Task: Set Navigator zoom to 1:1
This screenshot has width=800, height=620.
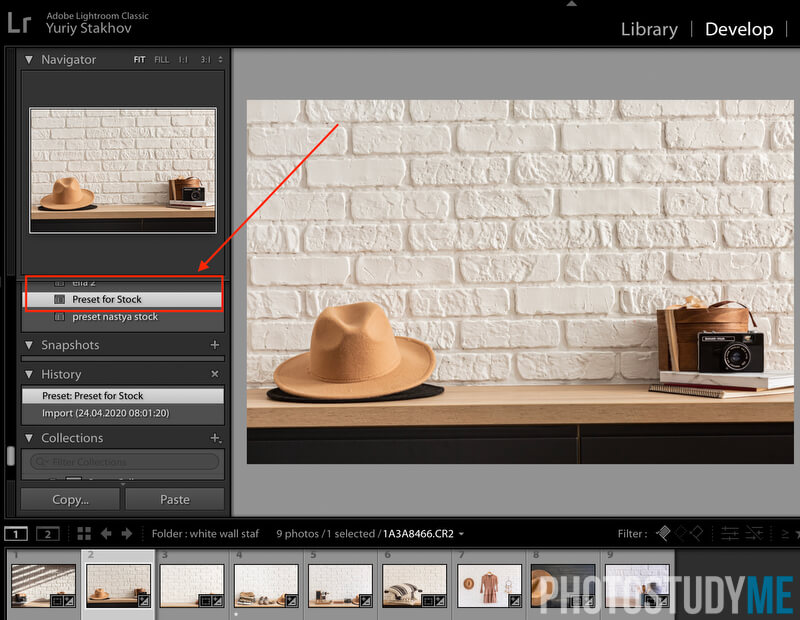Action: click(183, 60)
